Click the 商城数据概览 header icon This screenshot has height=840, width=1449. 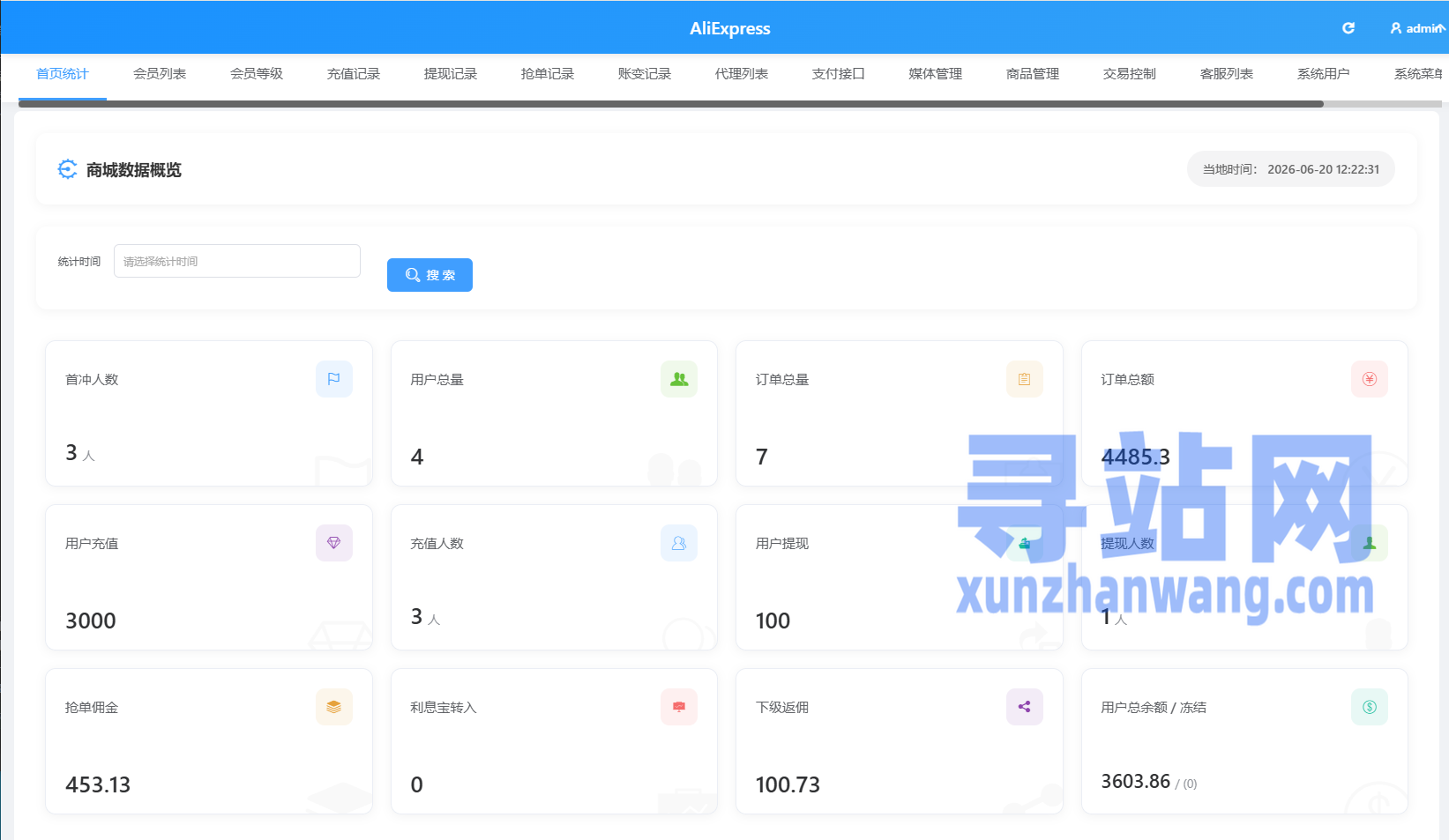[67, 169]
